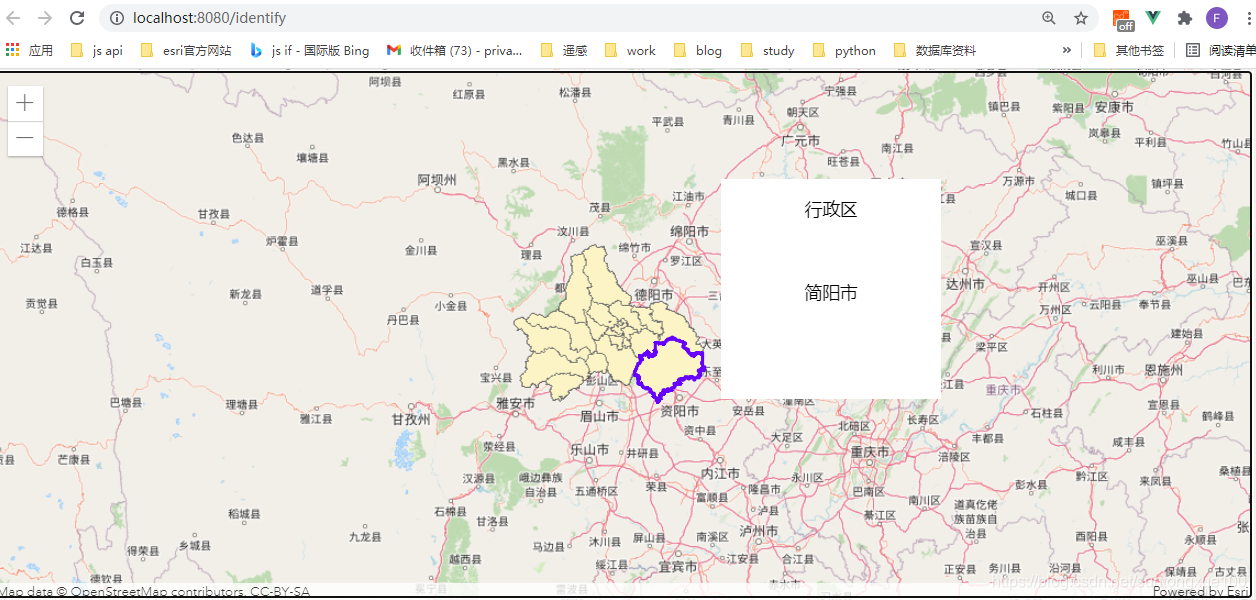
Task: Toggle the bookmark star for this page
Action: click(1080, 17)
